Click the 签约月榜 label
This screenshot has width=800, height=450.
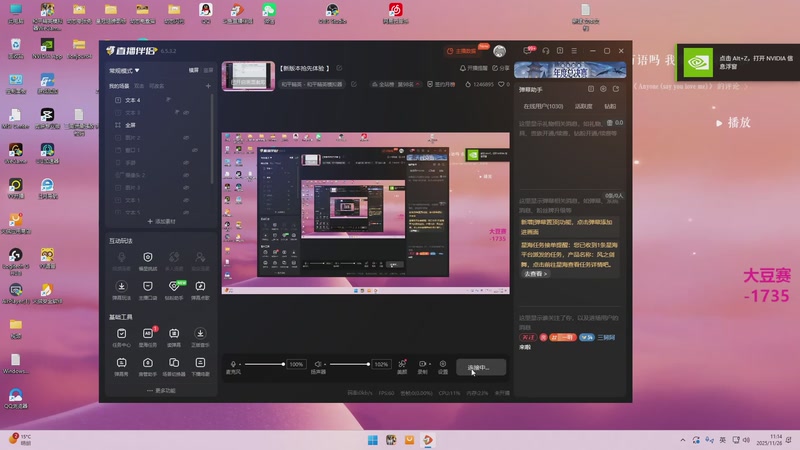coord(441,84)
